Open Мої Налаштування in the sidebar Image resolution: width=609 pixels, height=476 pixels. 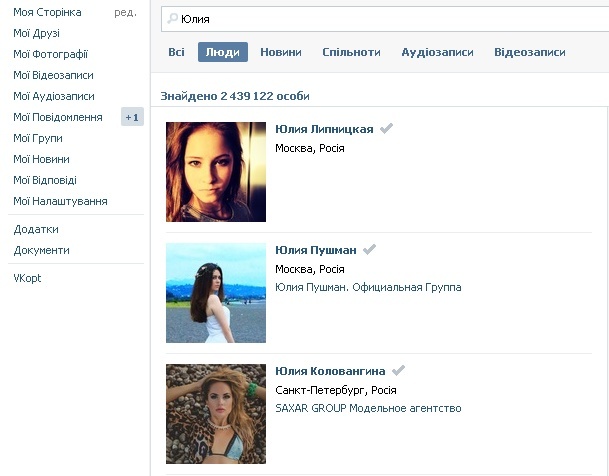click(x=60, y=201)
